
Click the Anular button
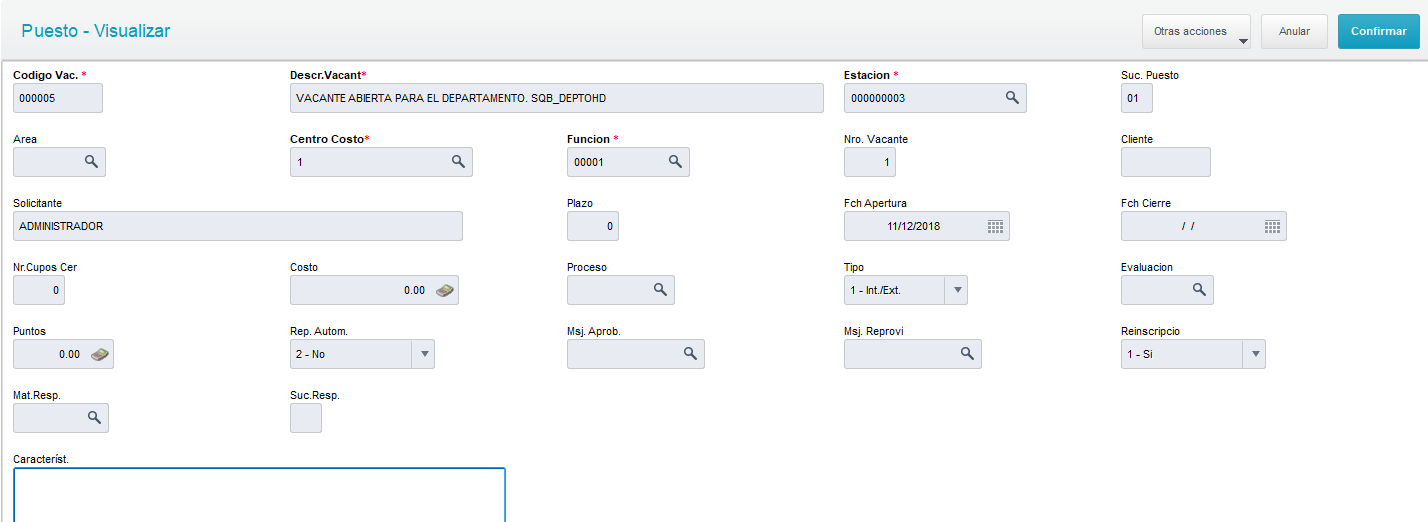(x=1294, y=32)
